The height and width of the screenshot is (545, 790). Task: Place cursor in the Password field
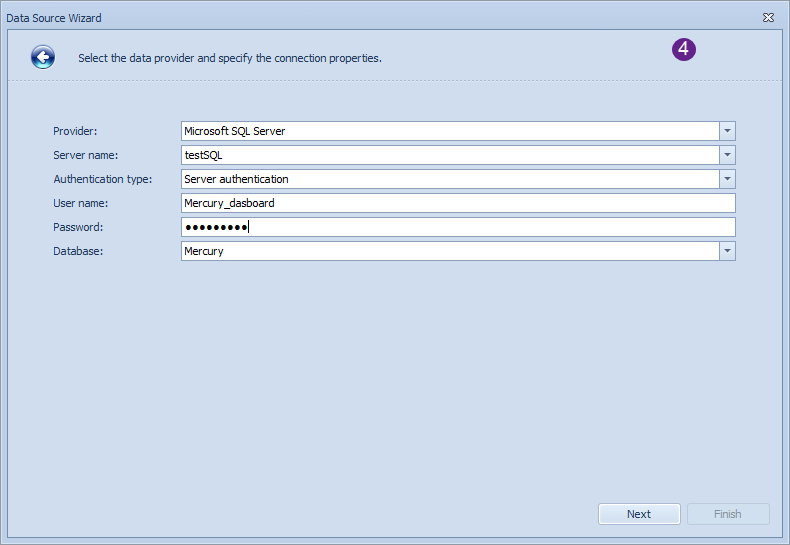[458, 227]
